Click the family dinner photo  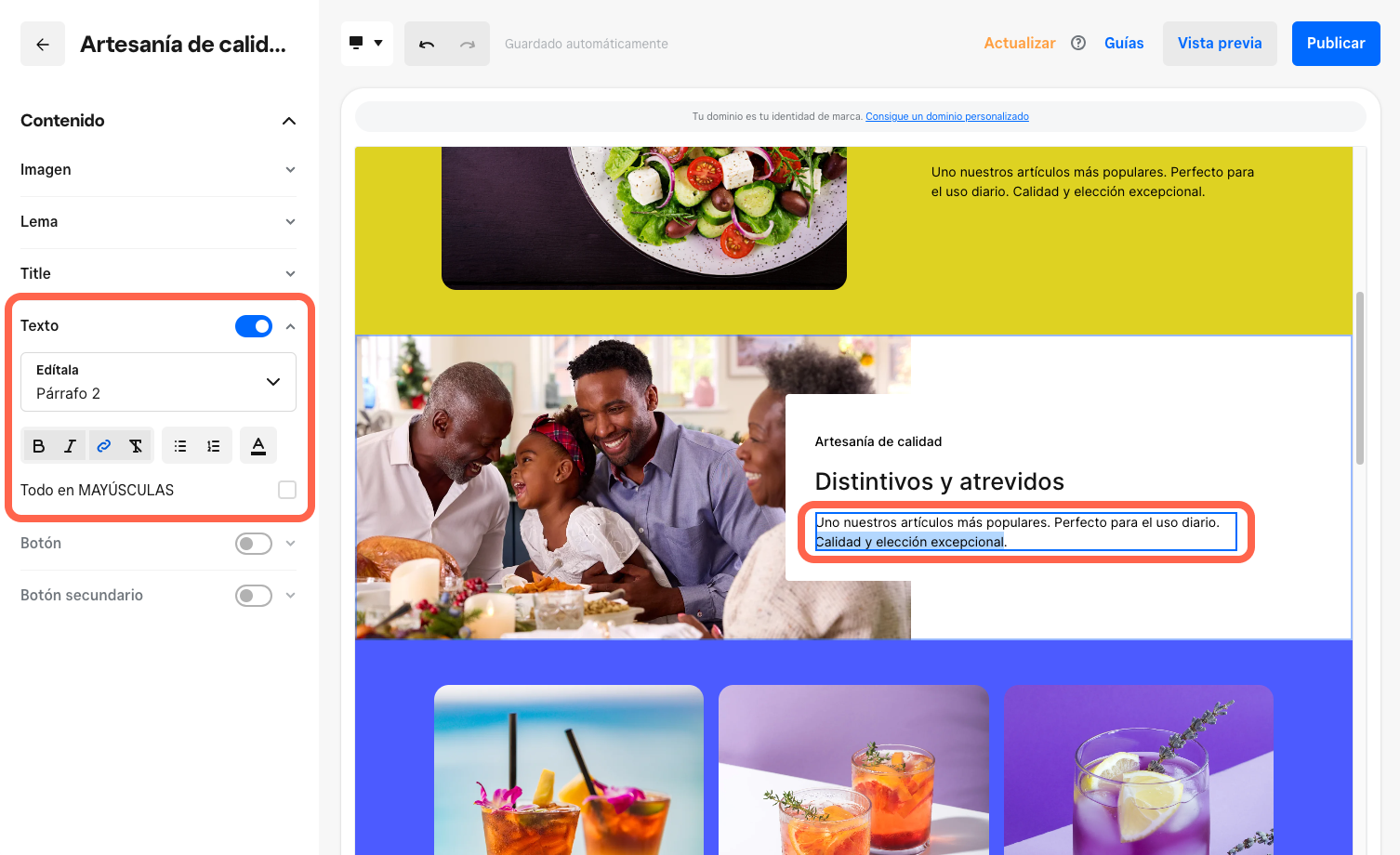pyautogui.click(x=633, y=487)
